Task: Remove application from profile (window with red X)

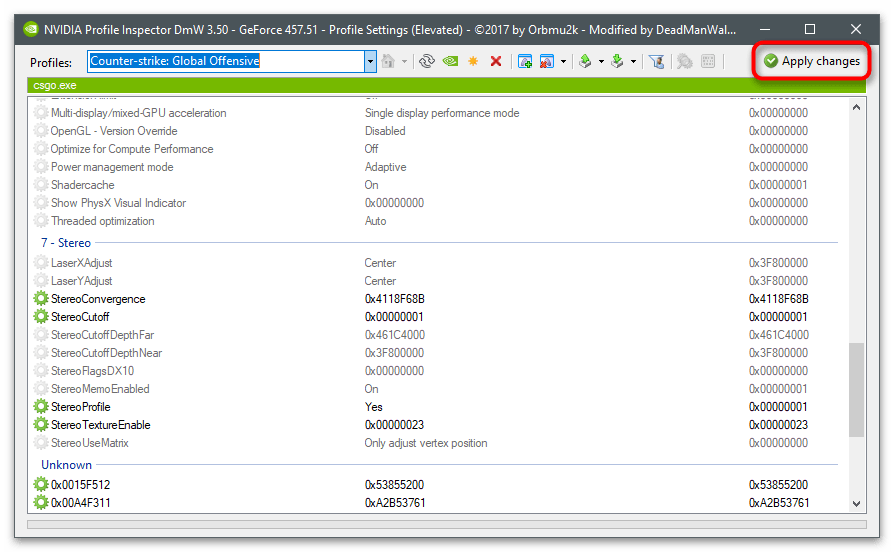Action: tap(547, 61)
